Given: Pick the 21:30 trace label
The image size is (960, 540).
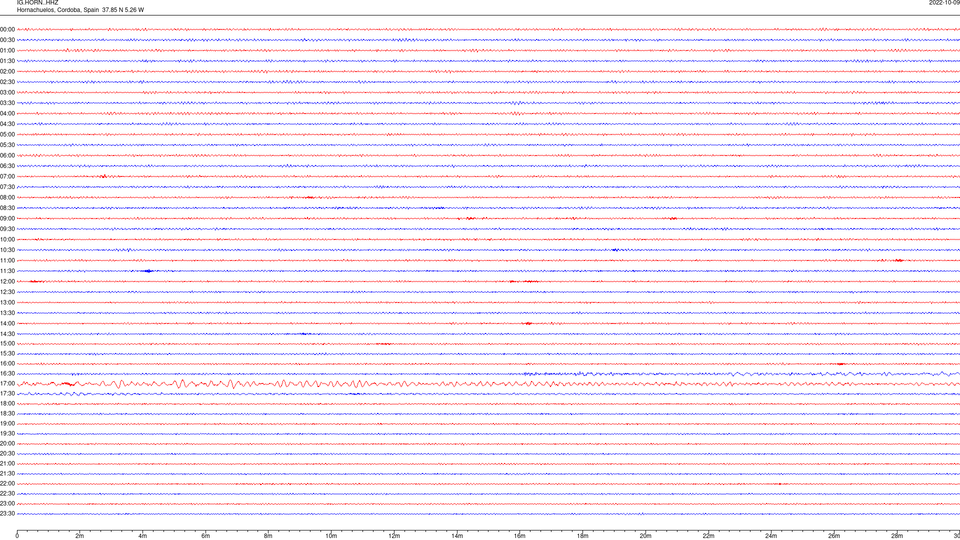Looking at the screenshot, I should [7, 474].
